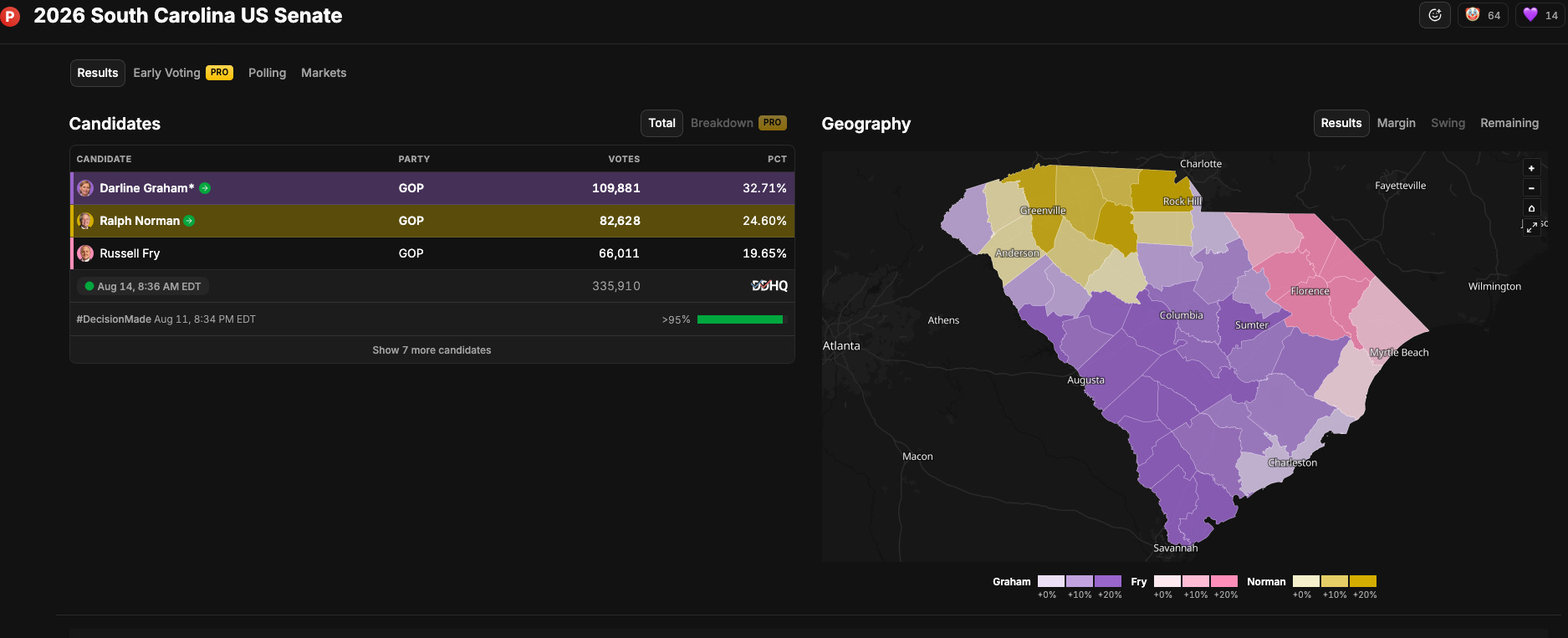
Task: Reset map view with the home icon
Action: (x=1531, y=208)
